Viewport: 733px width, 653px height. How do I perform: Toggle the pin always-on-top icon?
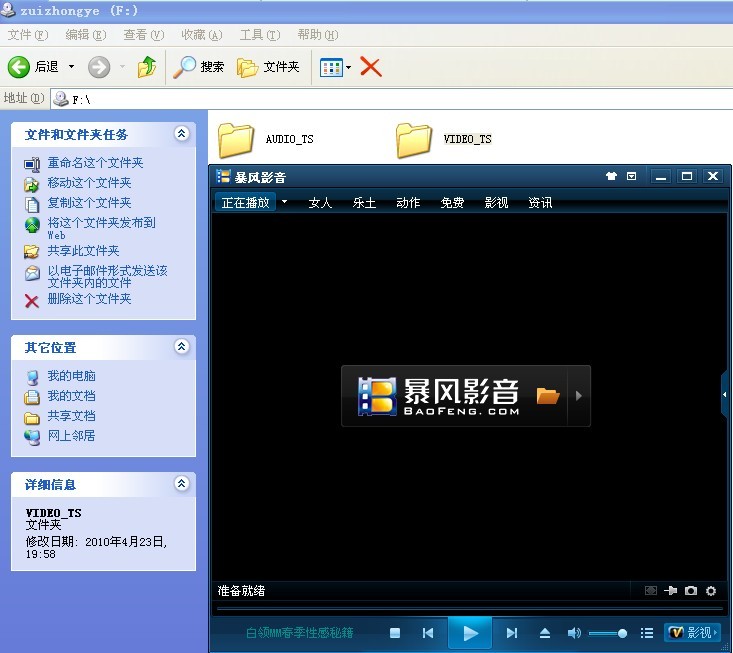click(x=670, y=591)
